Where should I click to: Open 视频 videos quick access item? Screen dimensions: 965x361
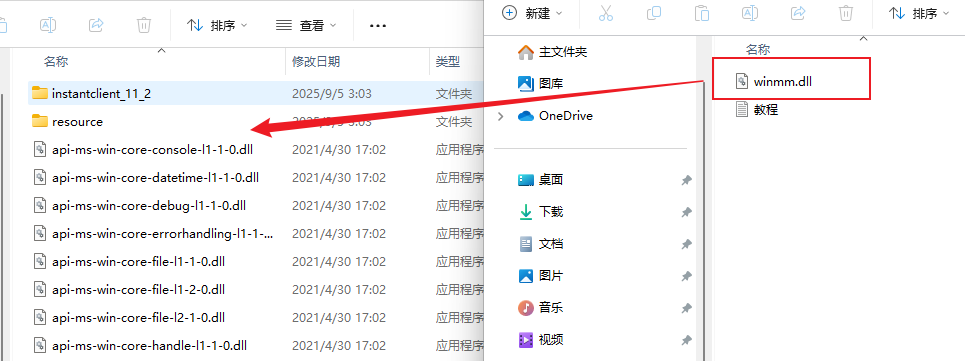[x=540, y=339]
